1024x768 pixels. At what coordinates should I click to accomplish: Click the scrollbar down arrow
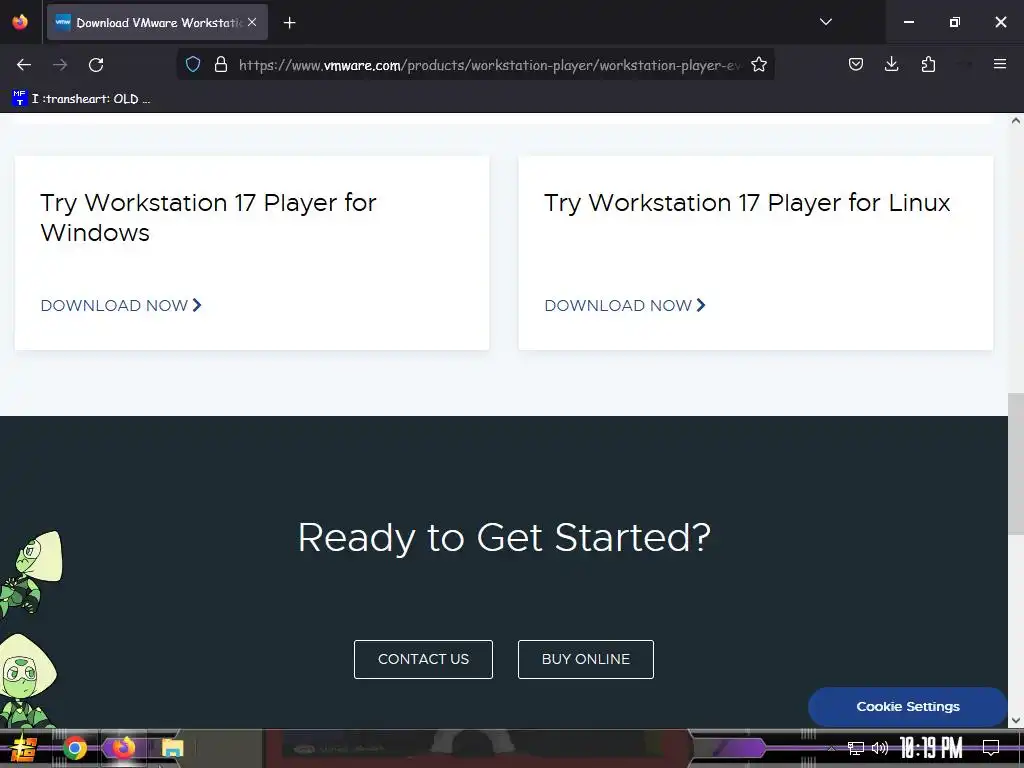click(x=1016, y=720)
